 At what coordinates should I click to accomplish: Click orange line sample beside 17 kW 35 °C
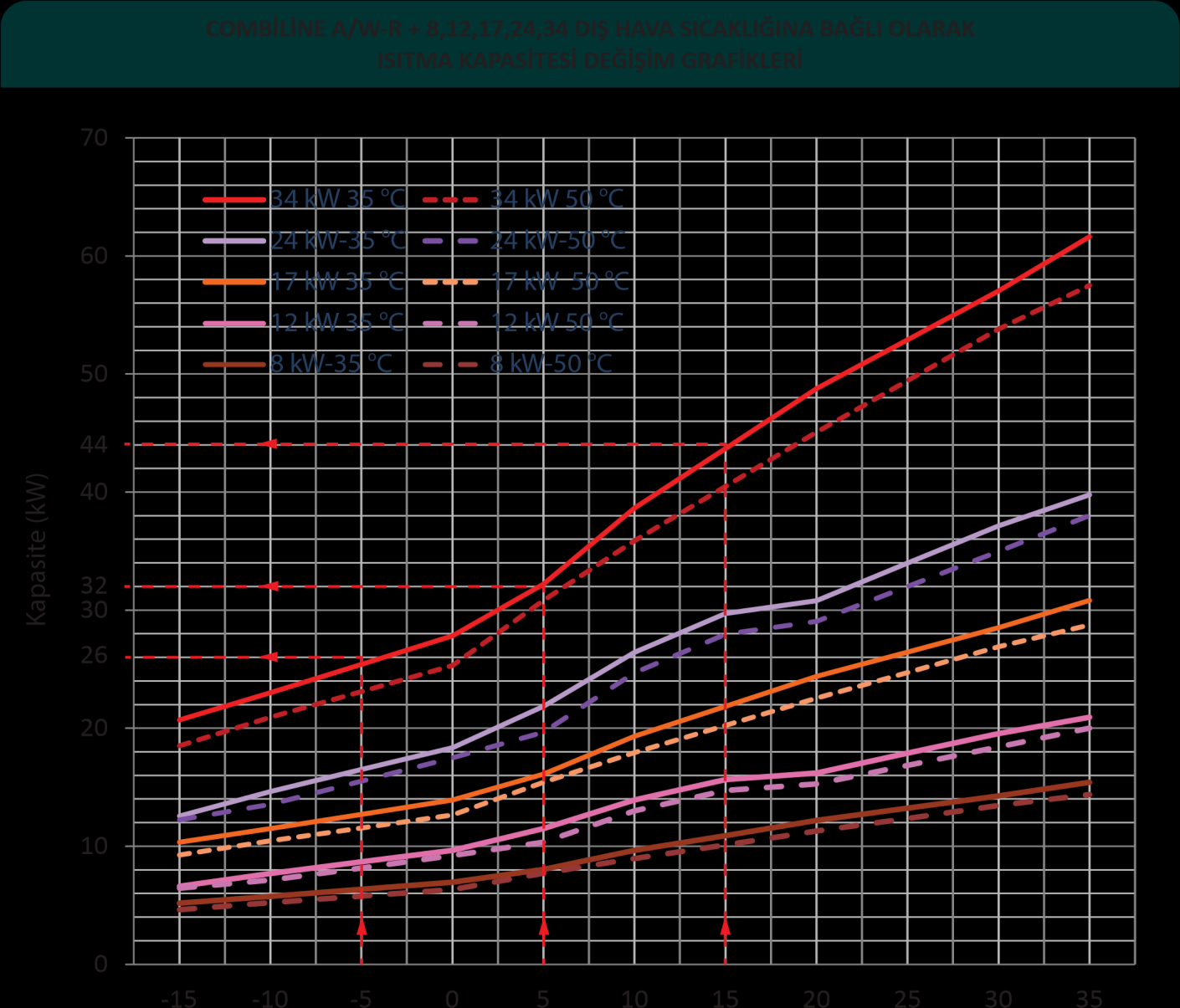pos(234,281)
